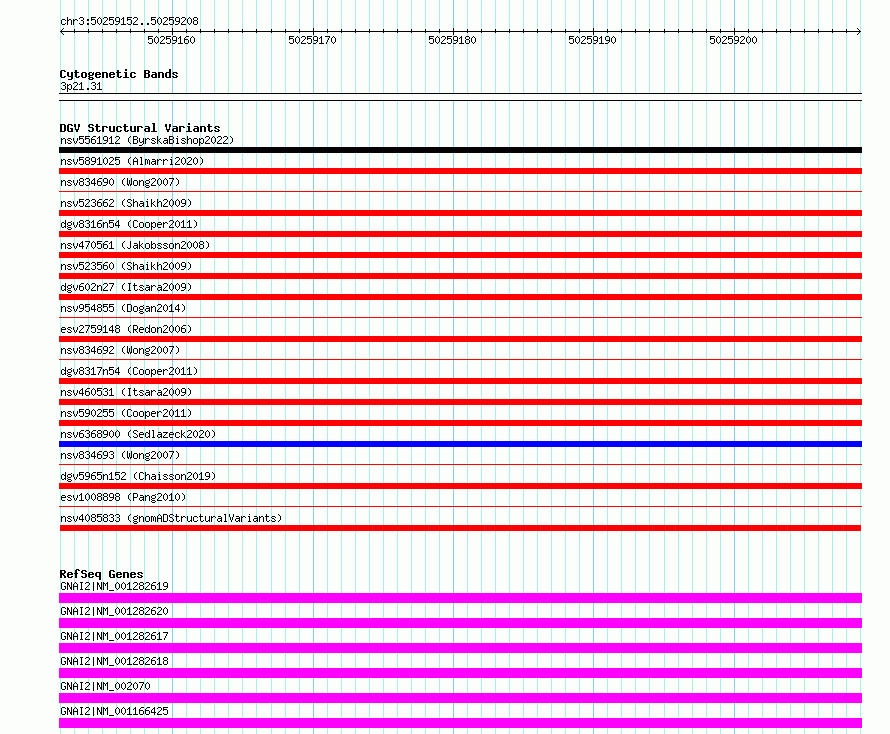890x734 pixels.
Task: Open transcript GNAI2|NM_001282617 label
Action: (x=114, y=636)
